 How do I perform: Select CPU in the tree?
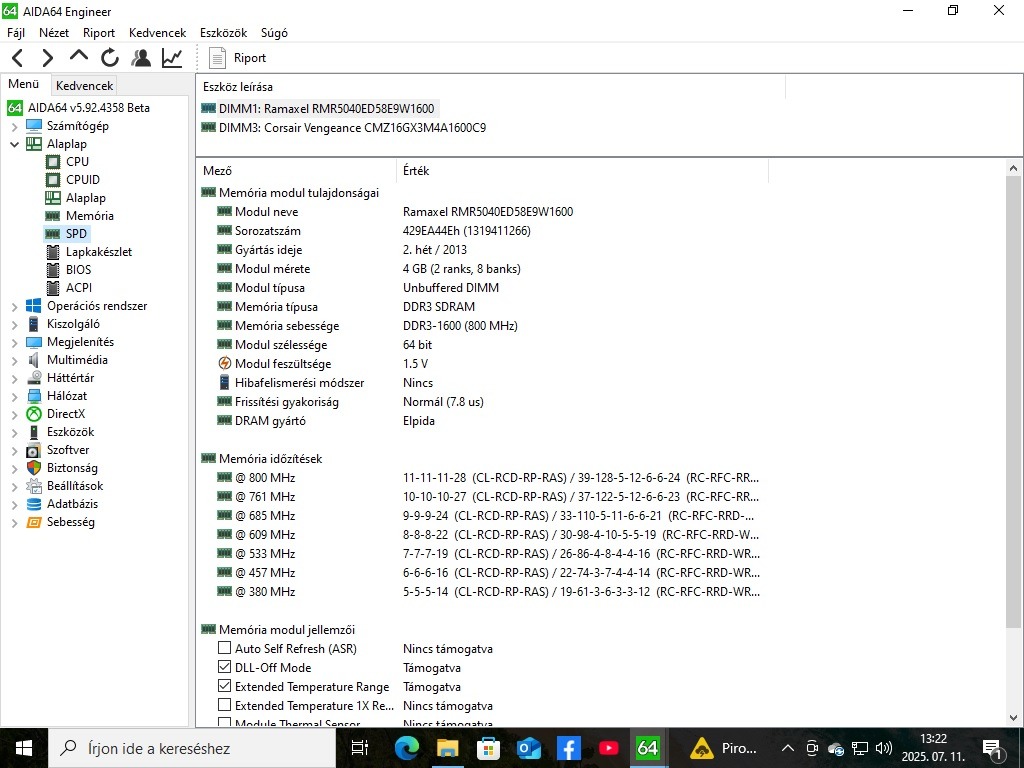tap(77, 161)
